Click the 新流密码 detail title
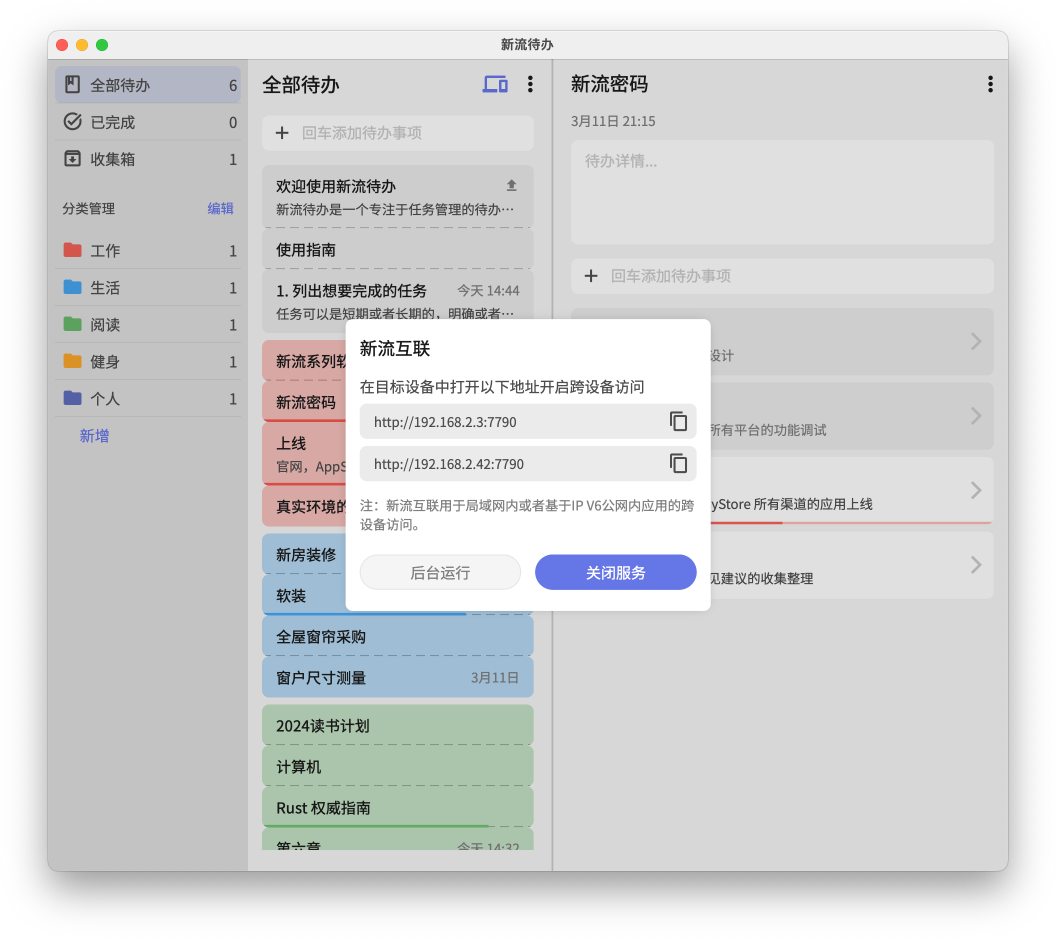The width and height of the screenshot is (1056, 938). pyautogui.click(x=609, y=84)
